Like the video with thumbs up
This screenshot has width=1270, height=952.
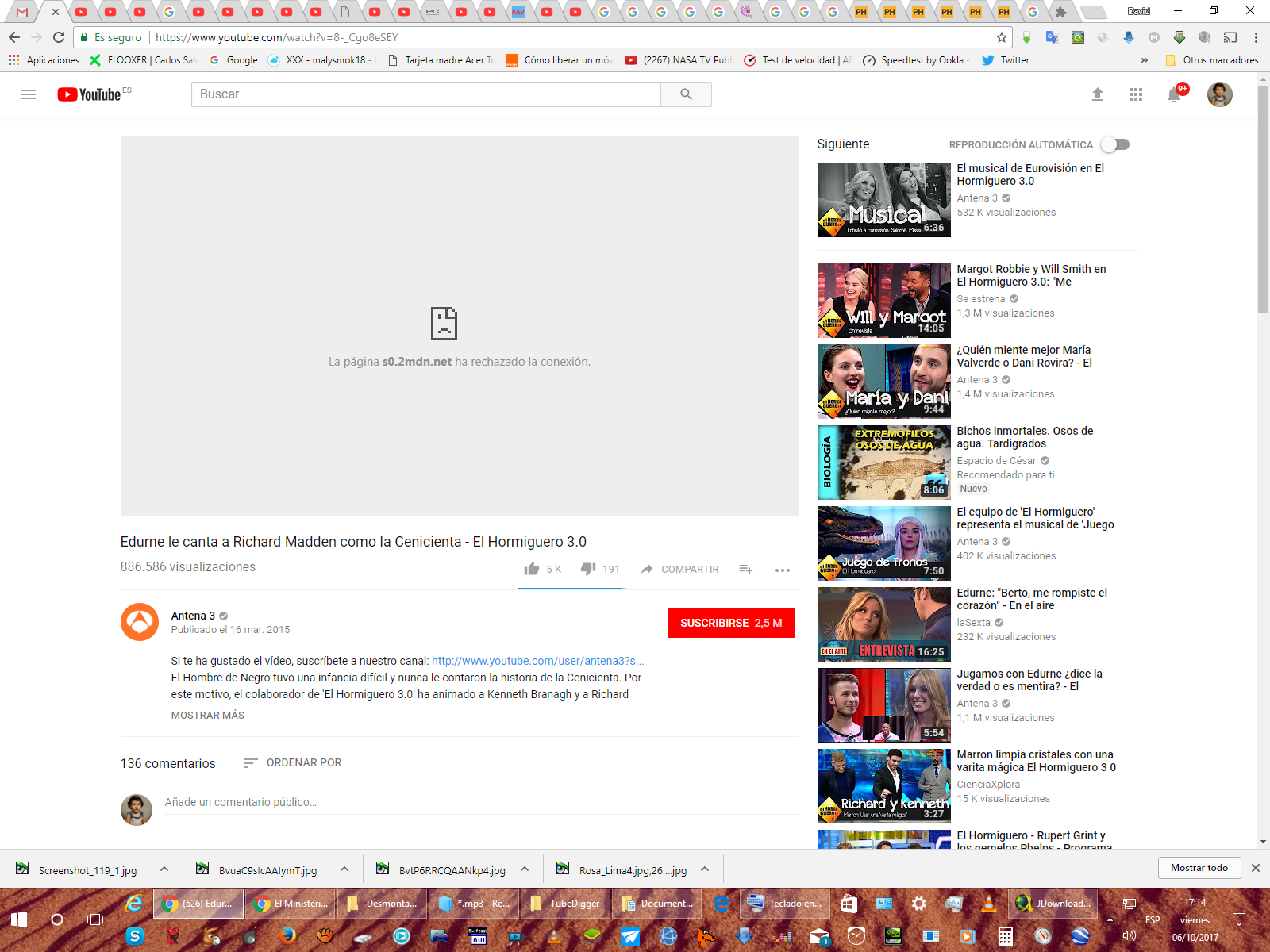coord(532,569)
